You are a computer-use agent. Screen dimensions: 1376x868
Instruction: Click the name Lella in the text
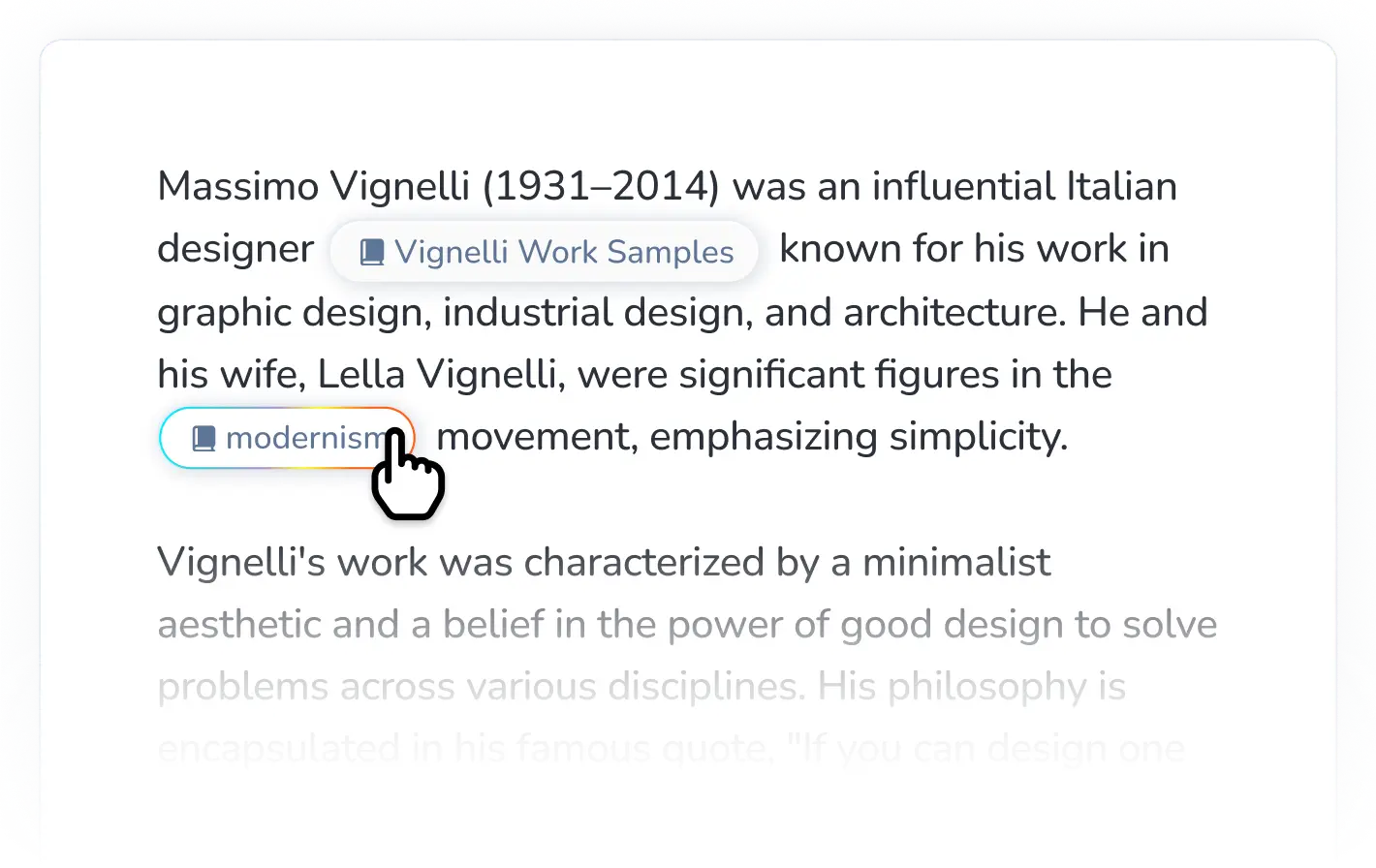[x=354, y=375]
